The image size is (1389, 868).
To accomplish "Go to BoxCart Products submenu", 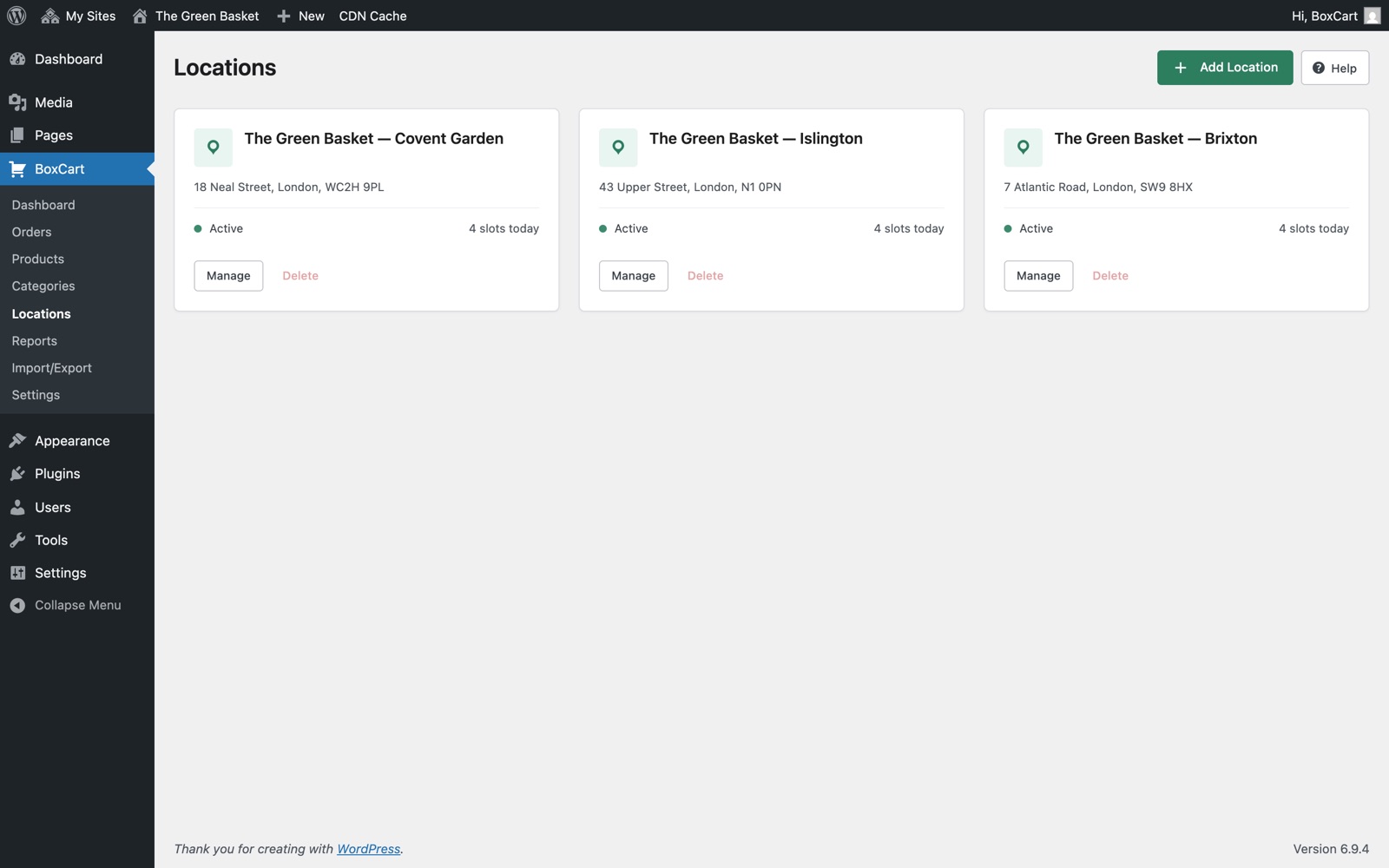I will pos(37,259).
